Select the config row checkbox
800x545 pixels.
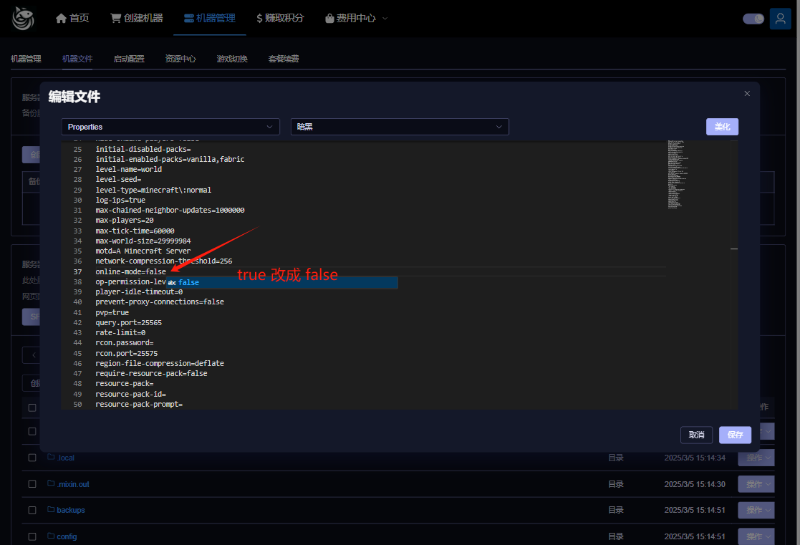coord(32,536)
